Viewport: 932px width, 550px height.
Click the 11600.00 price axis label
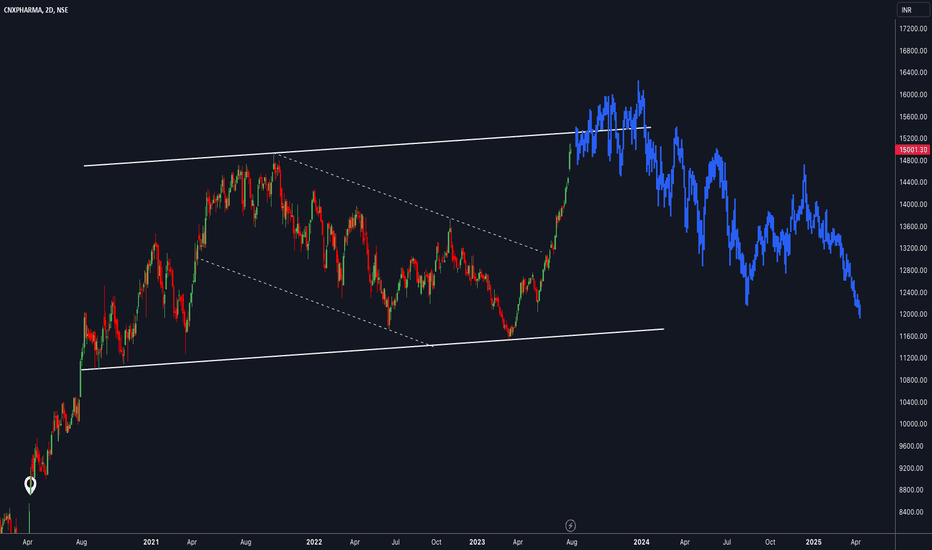[x=912, y=337]
